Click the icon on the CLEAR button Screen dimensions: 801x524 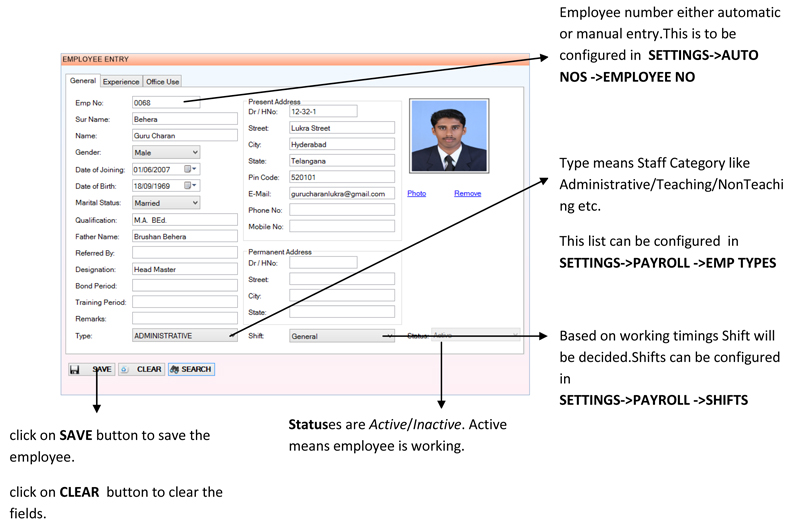click(x=125, y=369)
